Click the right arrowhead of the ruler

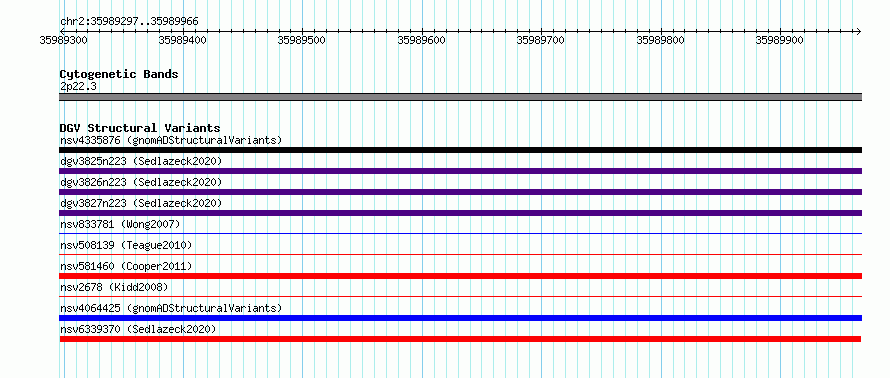click(x=858, y=31)
